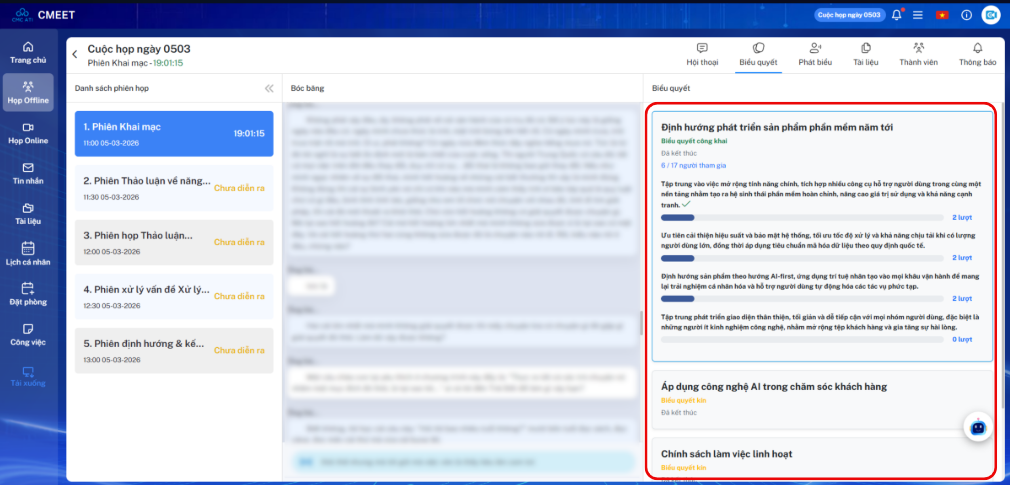This screenshot has width=1010, height=485.
Task: Click the notification bell in header
Action: 897,15
